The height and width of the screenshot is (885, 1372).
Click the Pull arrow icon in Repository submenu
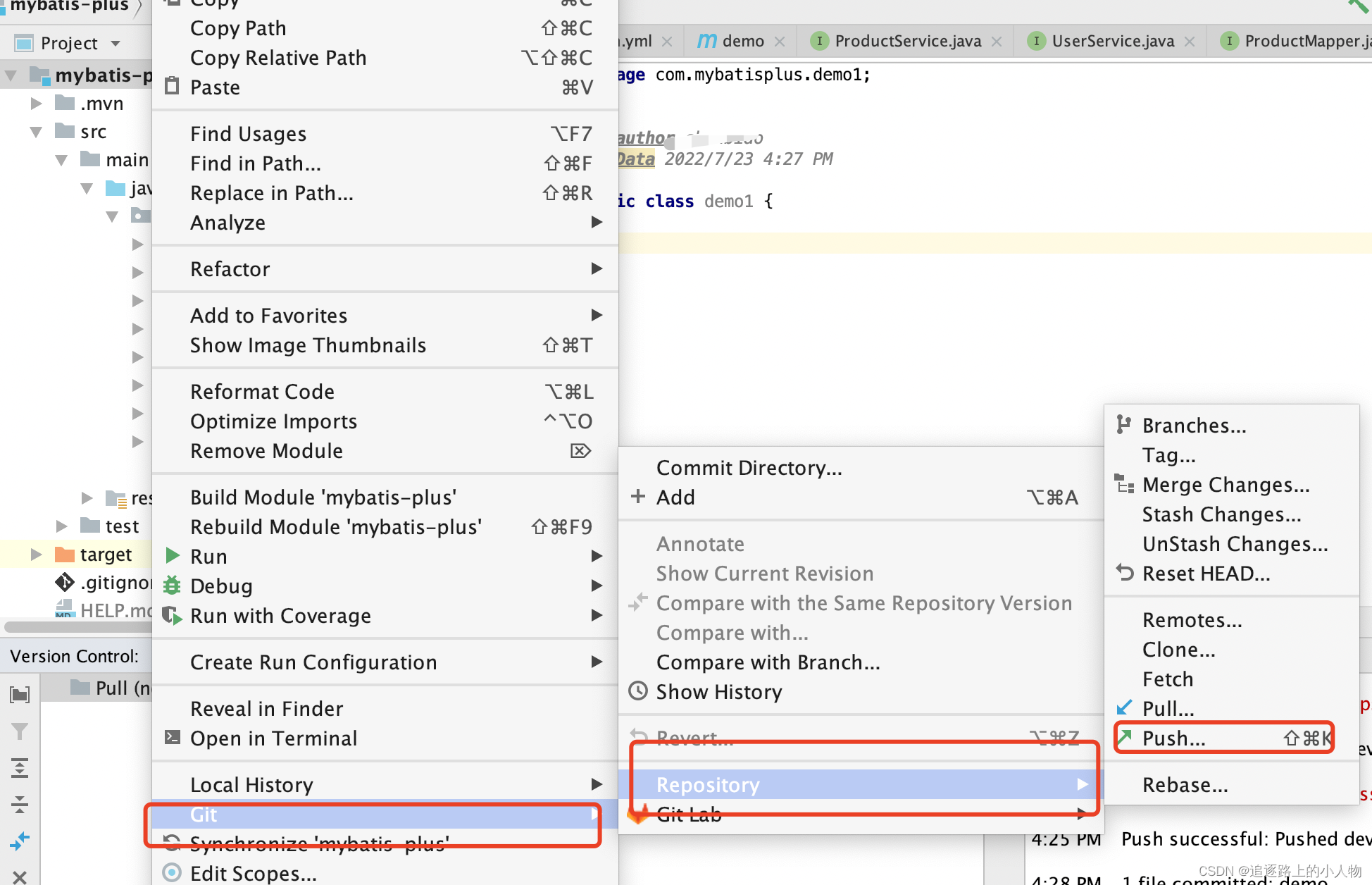click(x=1125, y=707)
